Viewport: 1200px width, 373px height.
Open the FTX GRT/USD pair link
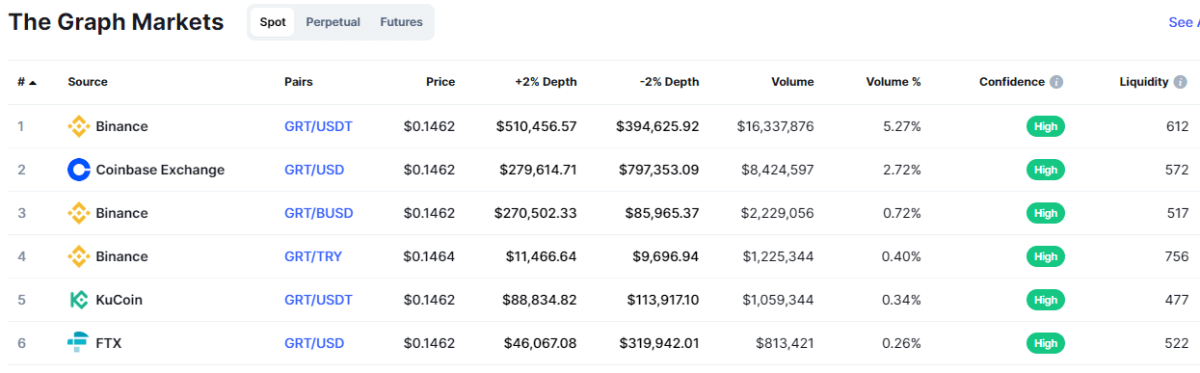point(314,343)
